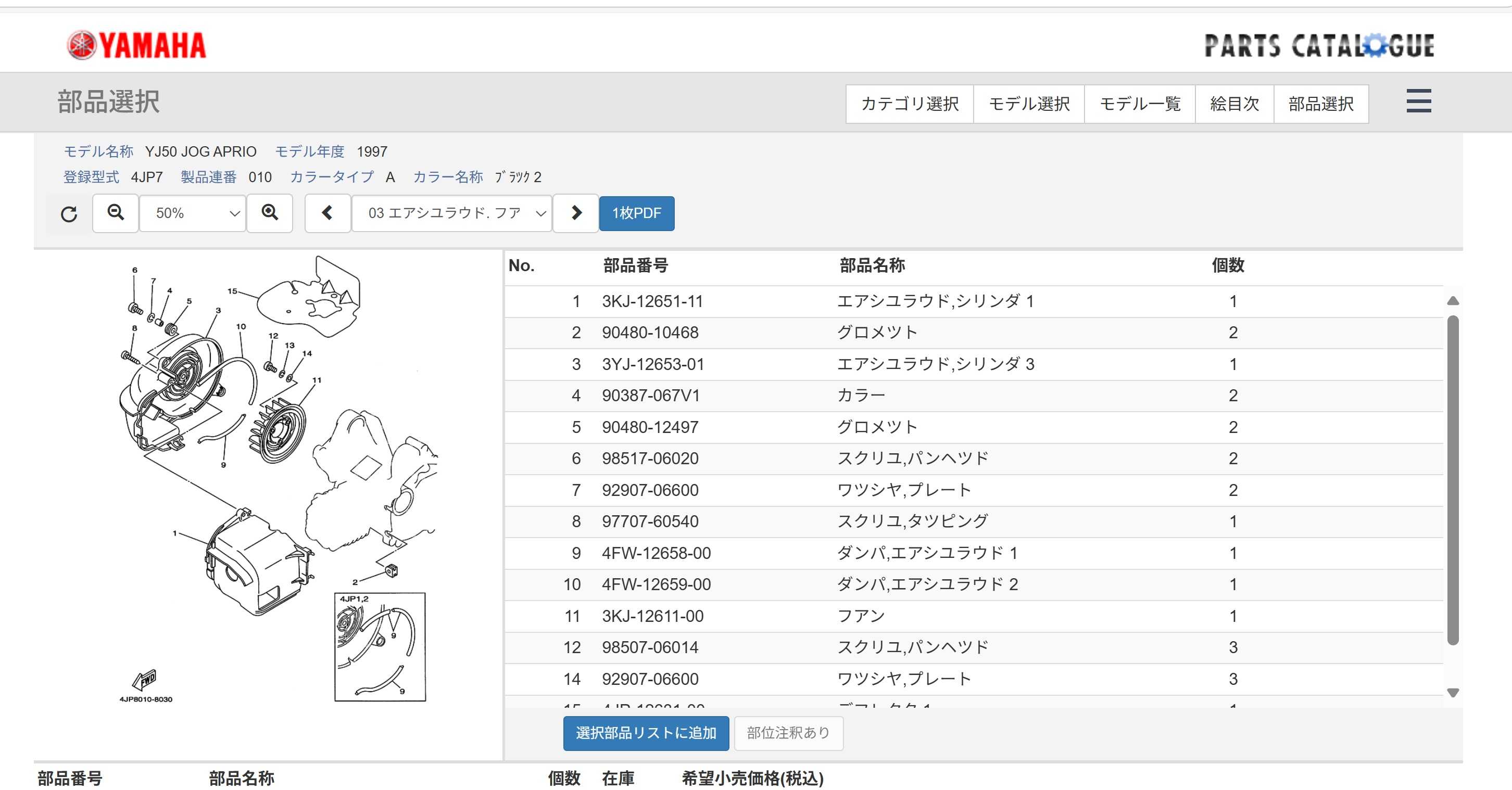
Task: Click the zoom in magnifier icon
Action: [x=269, y=213]
